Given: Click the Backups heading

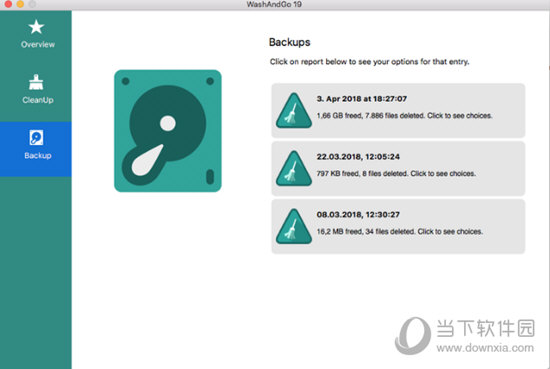Looking at the screenshot, I should point(289,42).
